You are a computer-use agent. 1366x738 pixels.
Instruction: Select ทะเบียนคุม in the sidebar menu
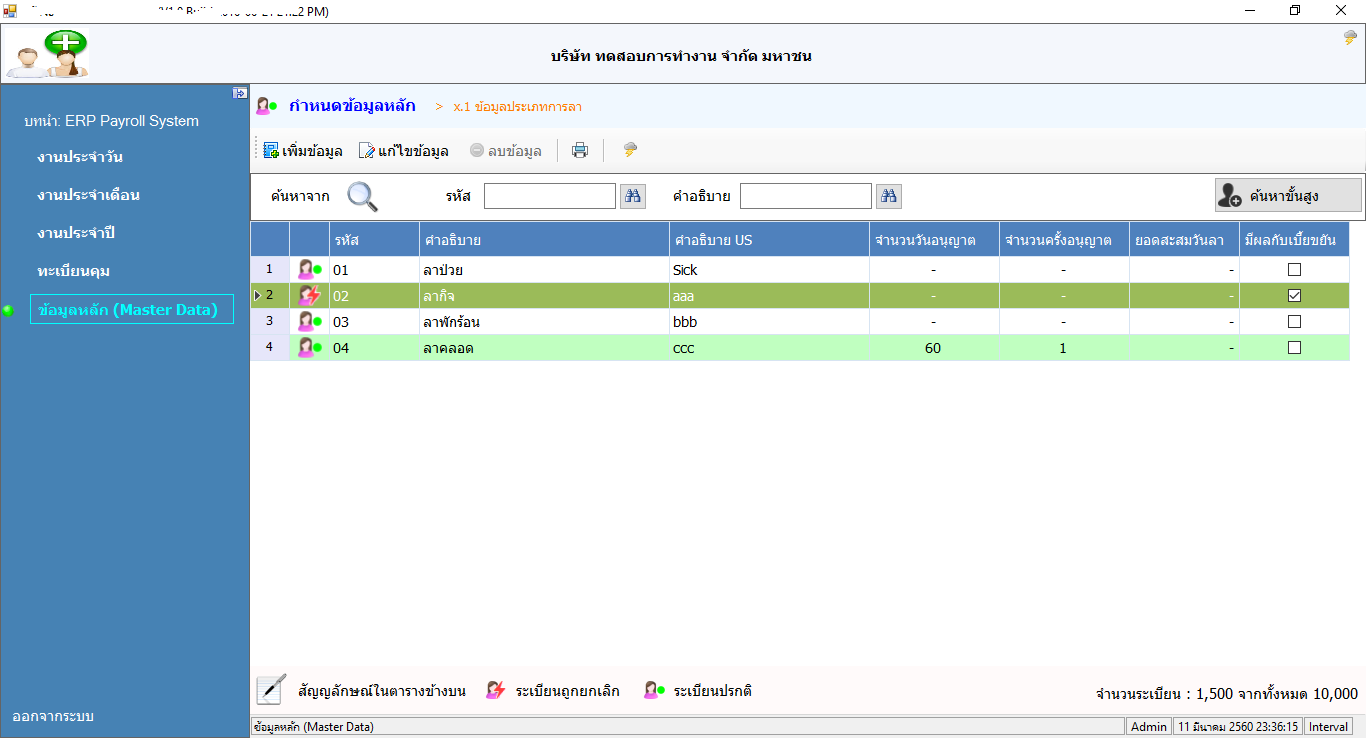click(73, 271)
